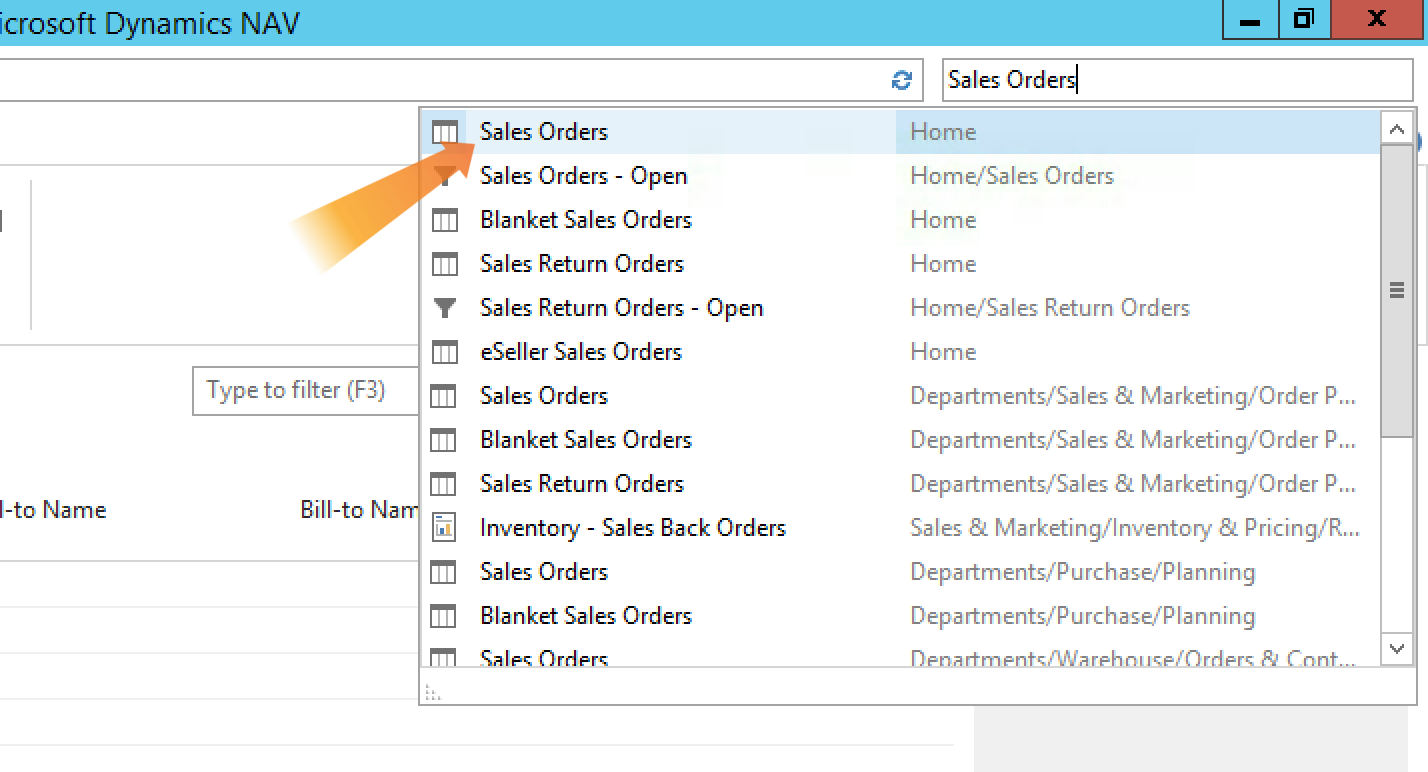This screenshot has height=772, width=1428.
Task: Restore down the Dynamics NAV window
Action: [1303, 19]
